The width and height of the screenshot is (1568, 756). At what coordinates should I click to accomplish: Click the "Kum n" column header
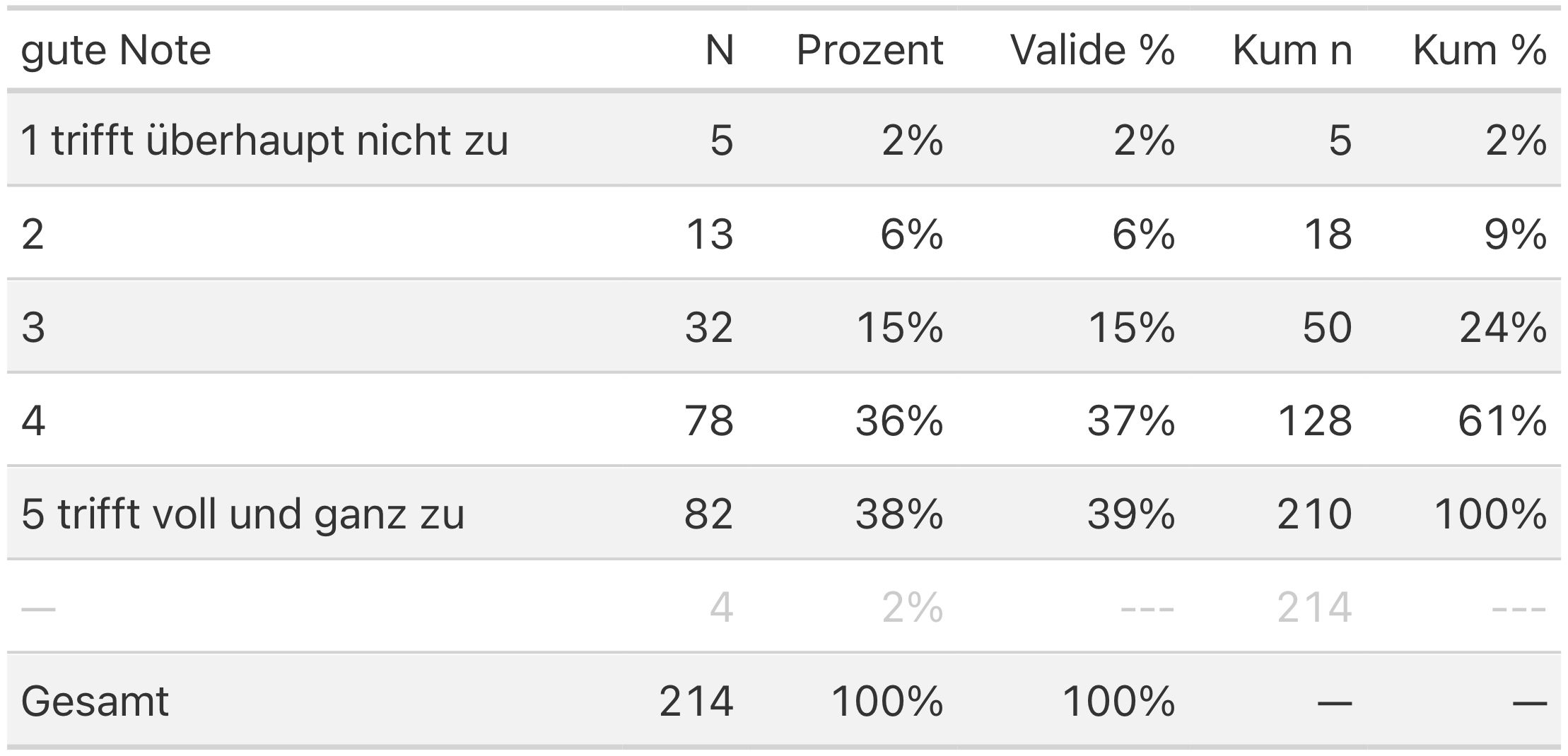[1292, 50]
